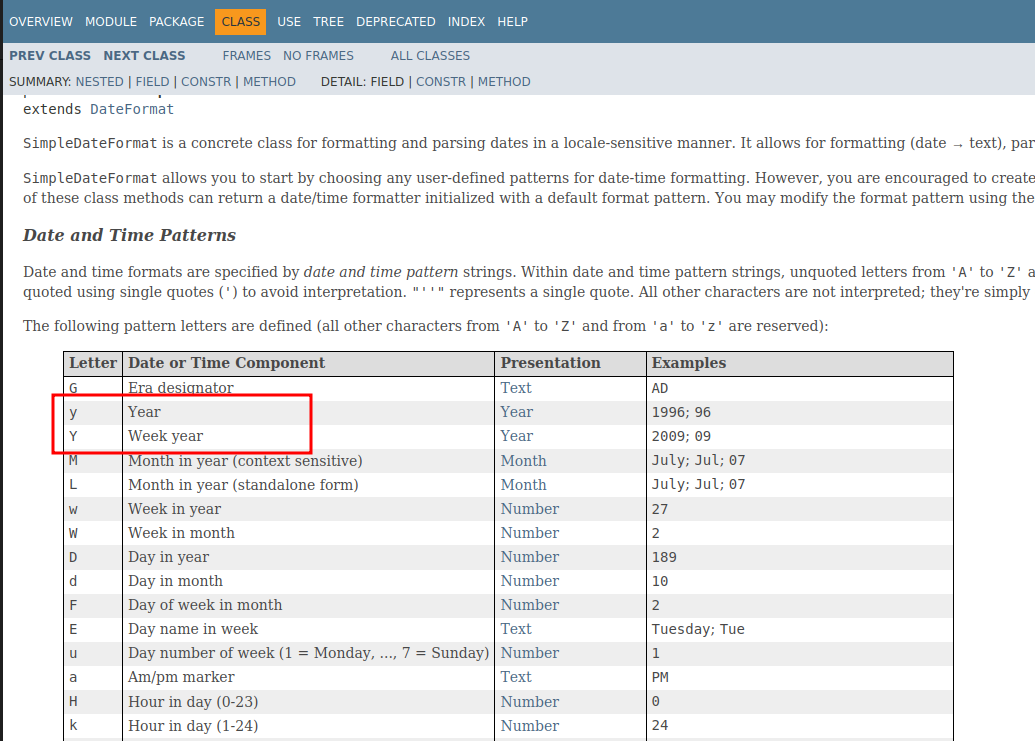The height and width of the screenshot is (741, 1035).
Task: Switch to the MODULE page
Action: (x=110, y=21)
